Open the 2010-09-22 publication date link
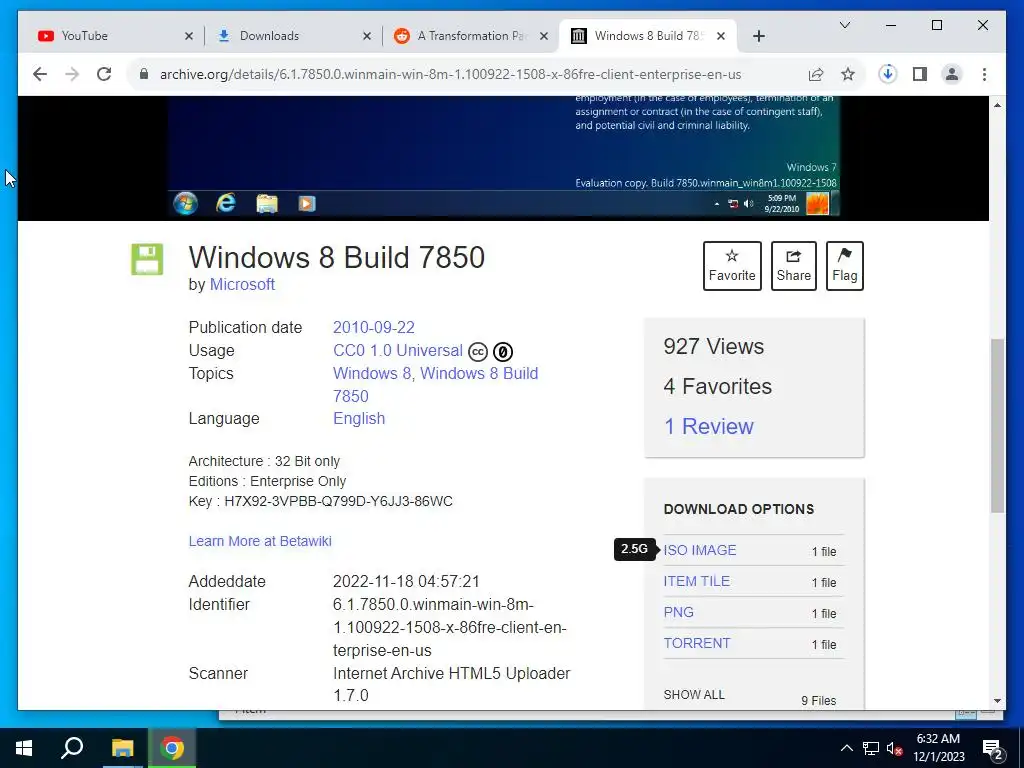This screenshot has height=768, width=1024. (x=374, y=327)
